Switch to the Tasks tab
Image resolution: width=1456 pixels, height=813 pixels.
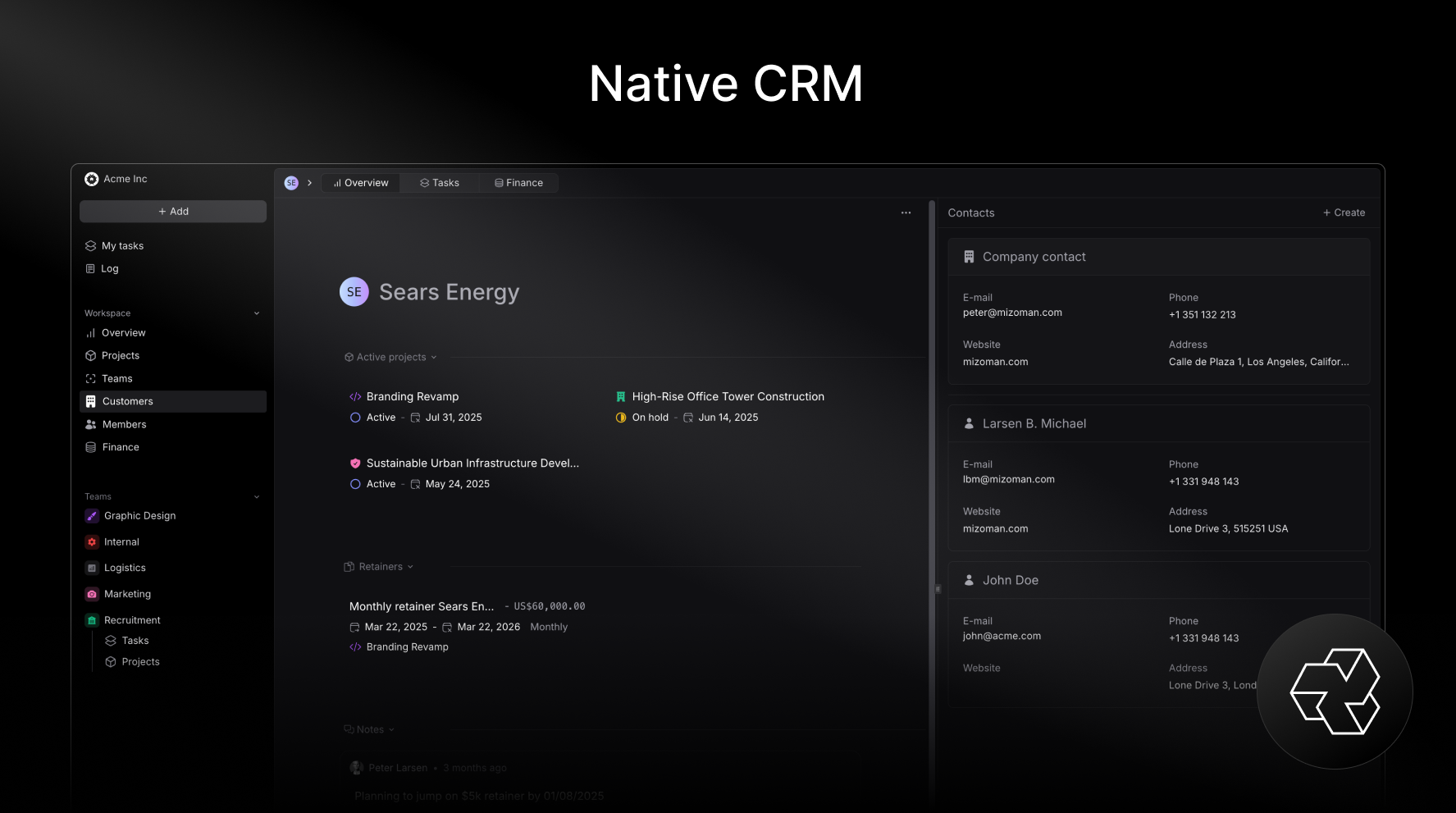pos(440,183)
